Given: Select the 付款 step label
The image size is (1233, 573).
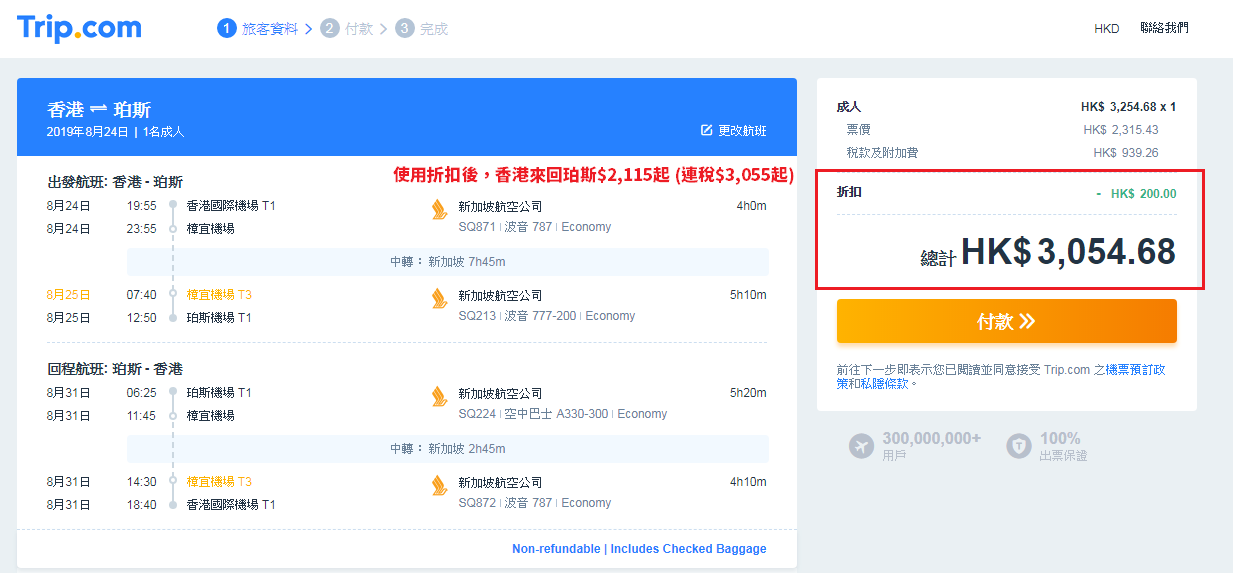Looking at the screenshot, I should 359,29.
